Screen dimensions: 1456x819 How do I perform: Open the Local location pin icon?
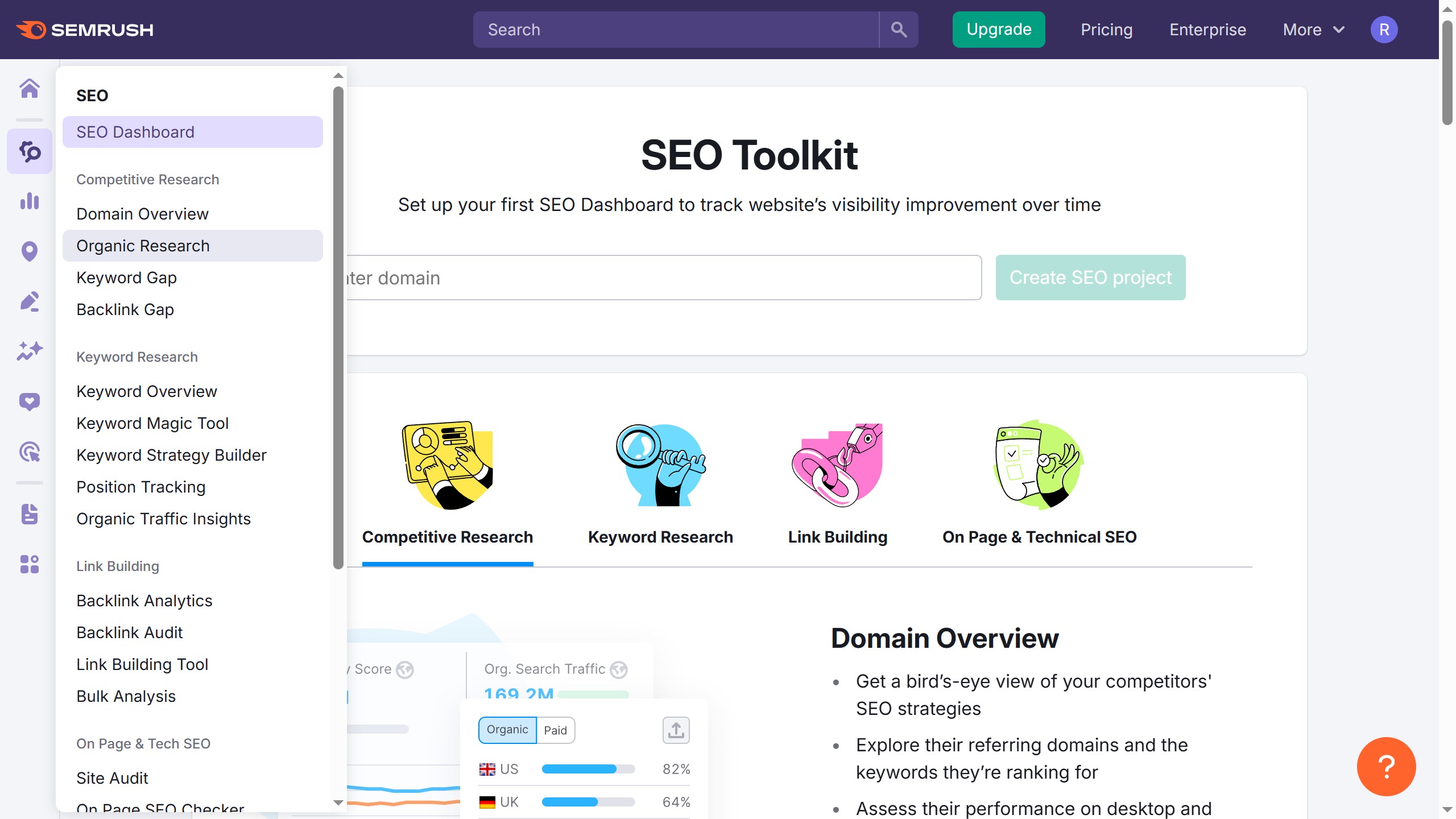pos(30,251)
